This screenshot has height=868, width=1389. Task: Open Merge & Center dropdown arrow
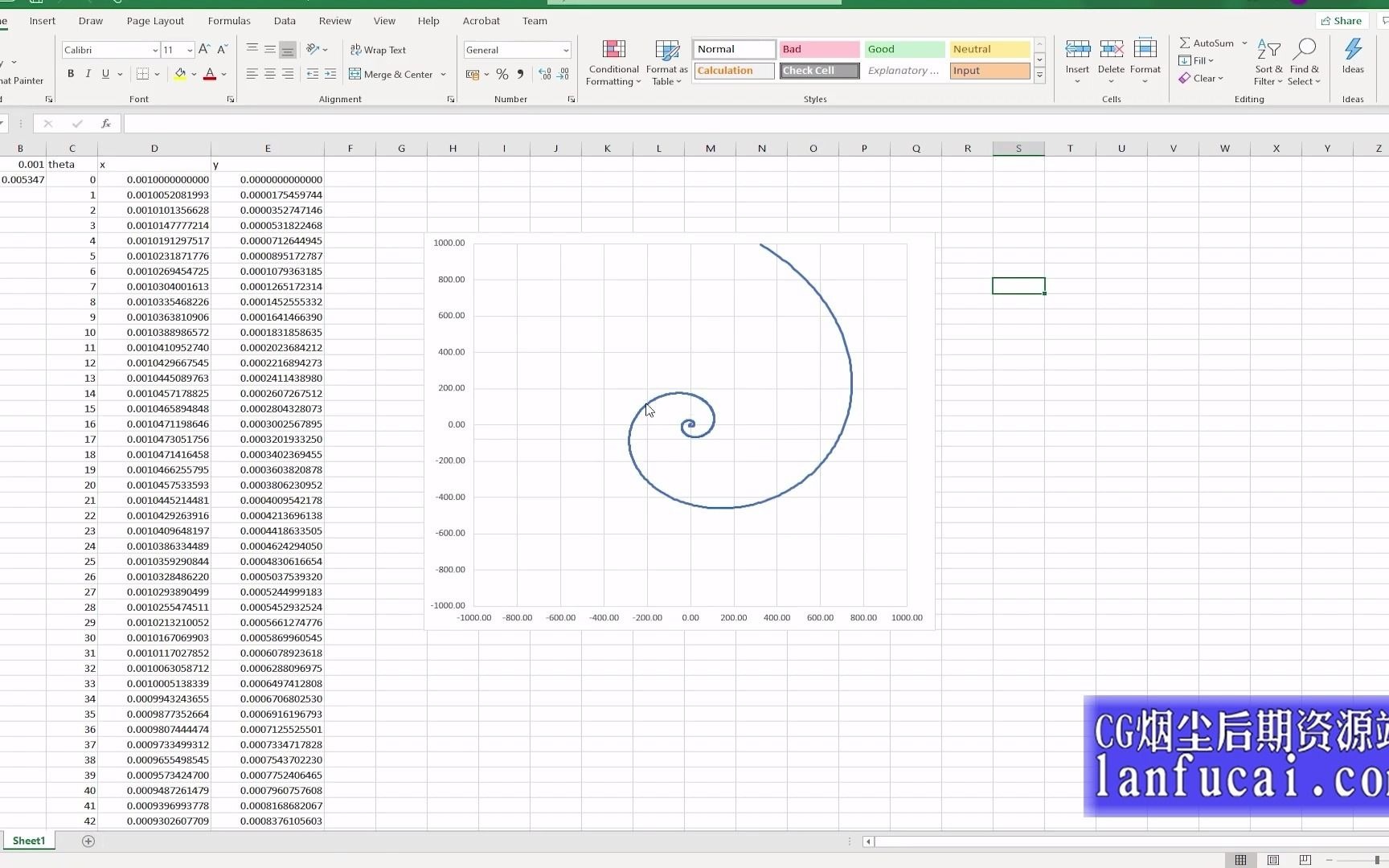click(444, 74)
